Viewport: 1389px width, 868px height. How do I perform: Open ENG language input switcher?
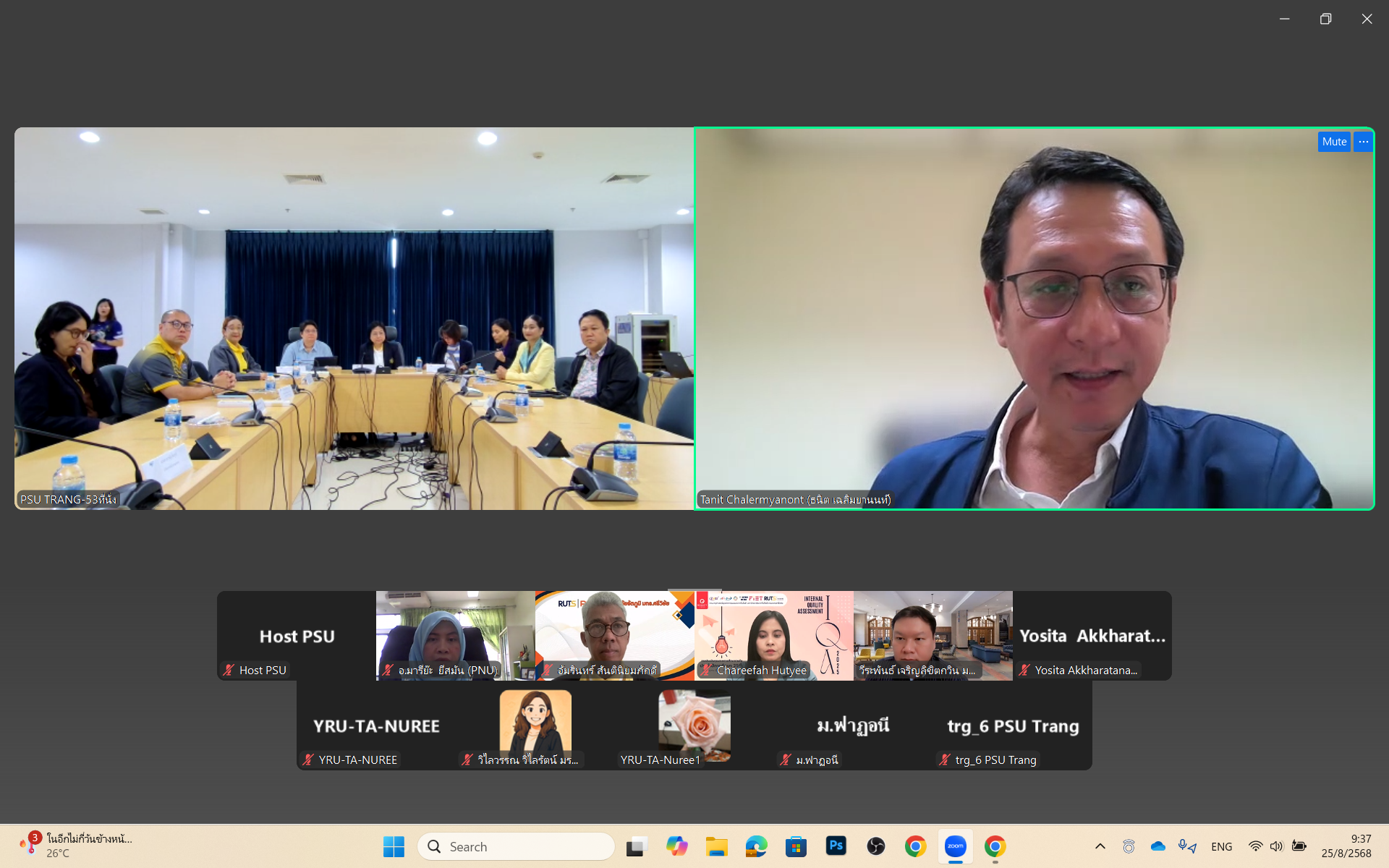click(1221, 846)
